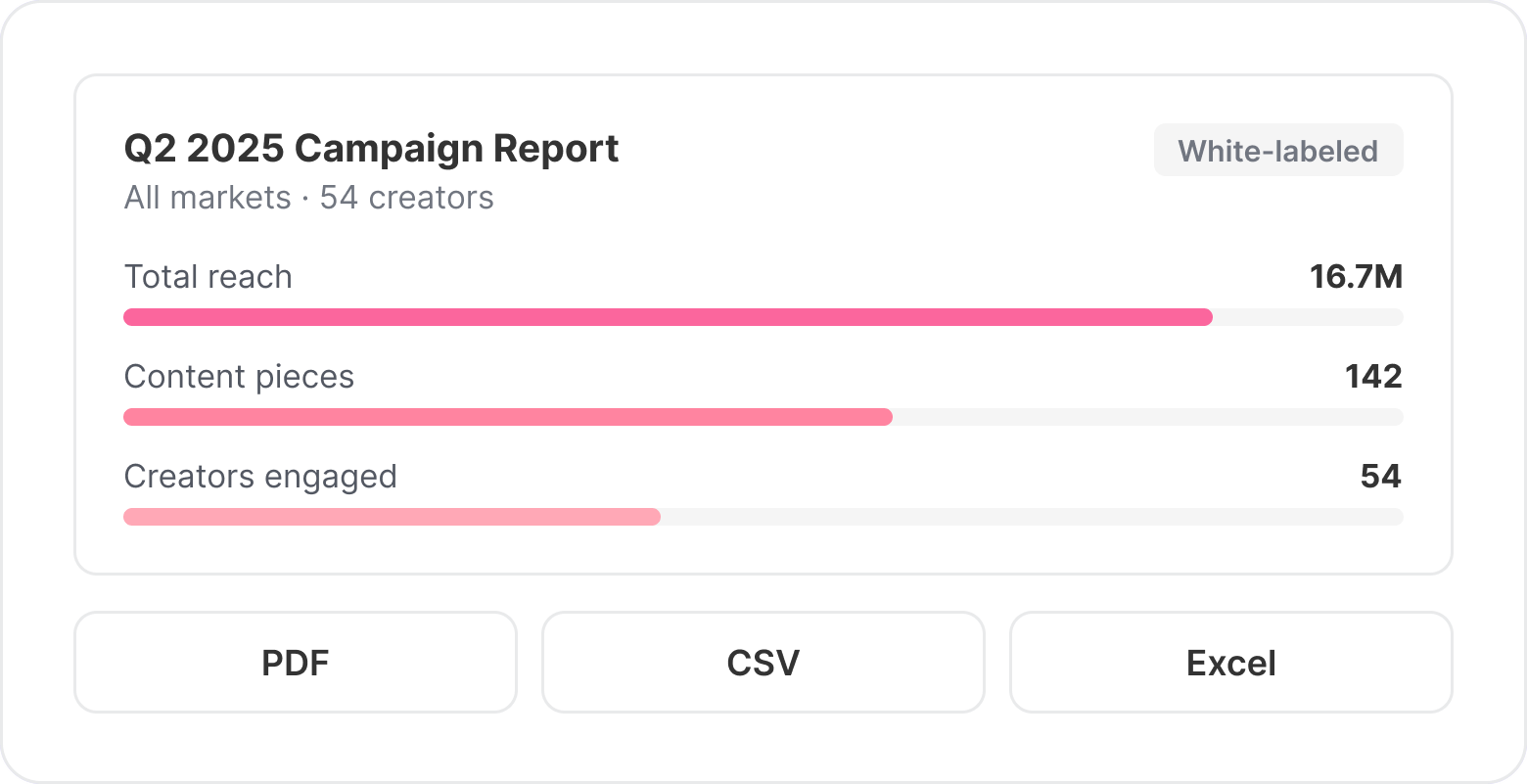Screen dimensions: 1527x784
Task: Choose the Excel export option
Action: (x=1231, y=663)
